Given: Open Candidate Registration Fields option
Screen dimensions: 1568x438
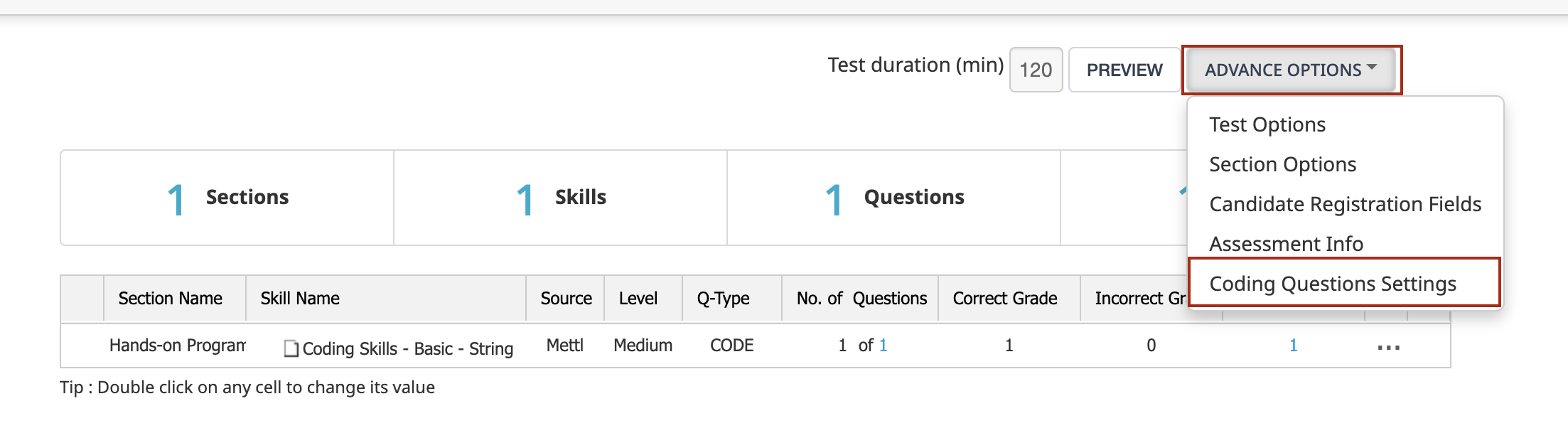Looking at the screenshot, I should (1345, 204).
